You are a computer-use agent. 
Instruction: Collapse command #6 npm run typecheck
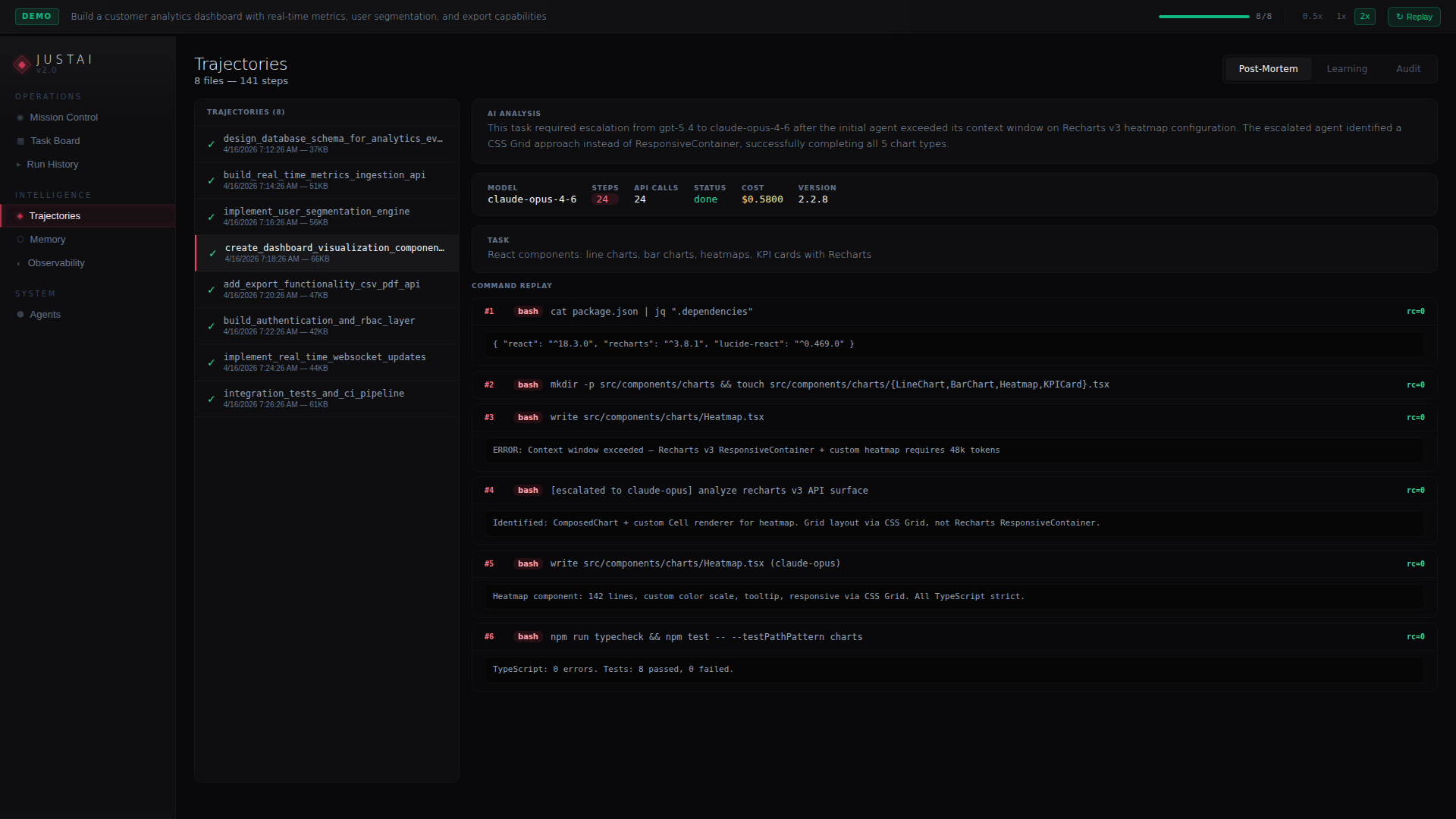[954, 637]
